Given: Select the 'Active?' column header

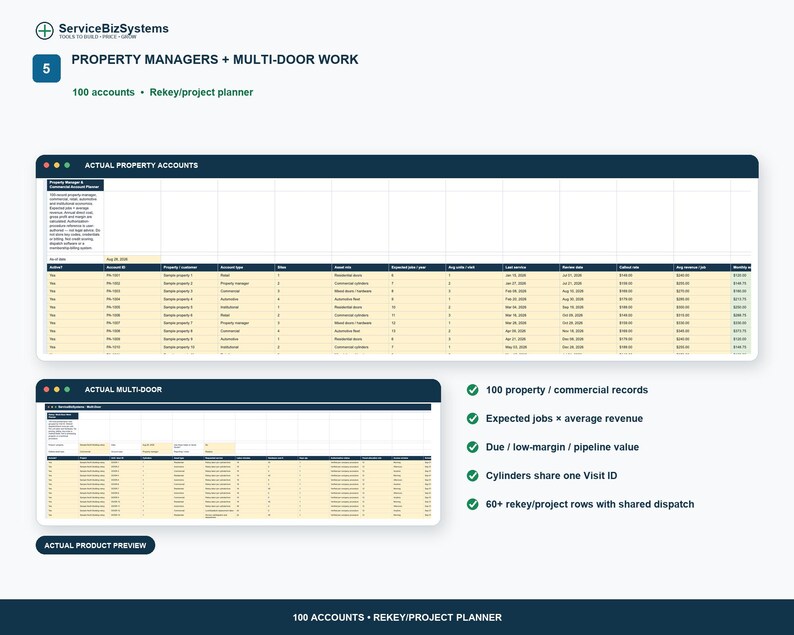Looking at the screenshot, I should click(75, 267).
